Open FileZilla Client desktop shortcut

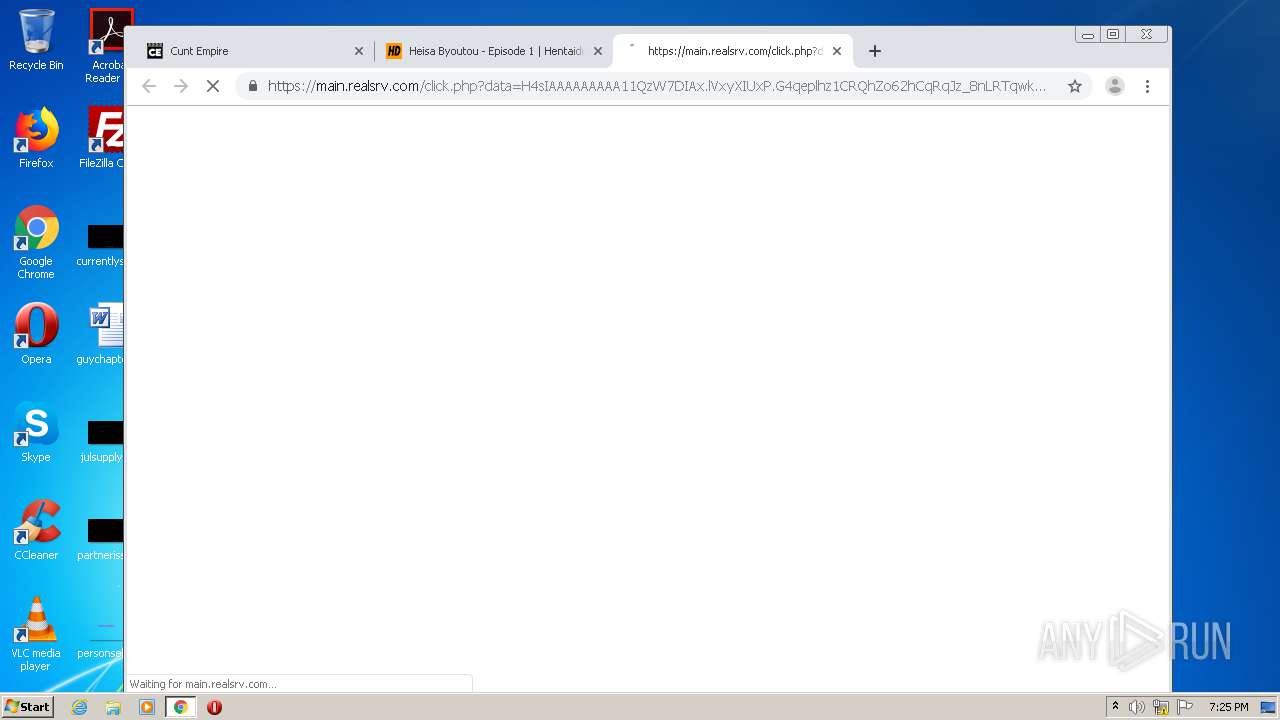pyautogui.click(x=103, y=138)
